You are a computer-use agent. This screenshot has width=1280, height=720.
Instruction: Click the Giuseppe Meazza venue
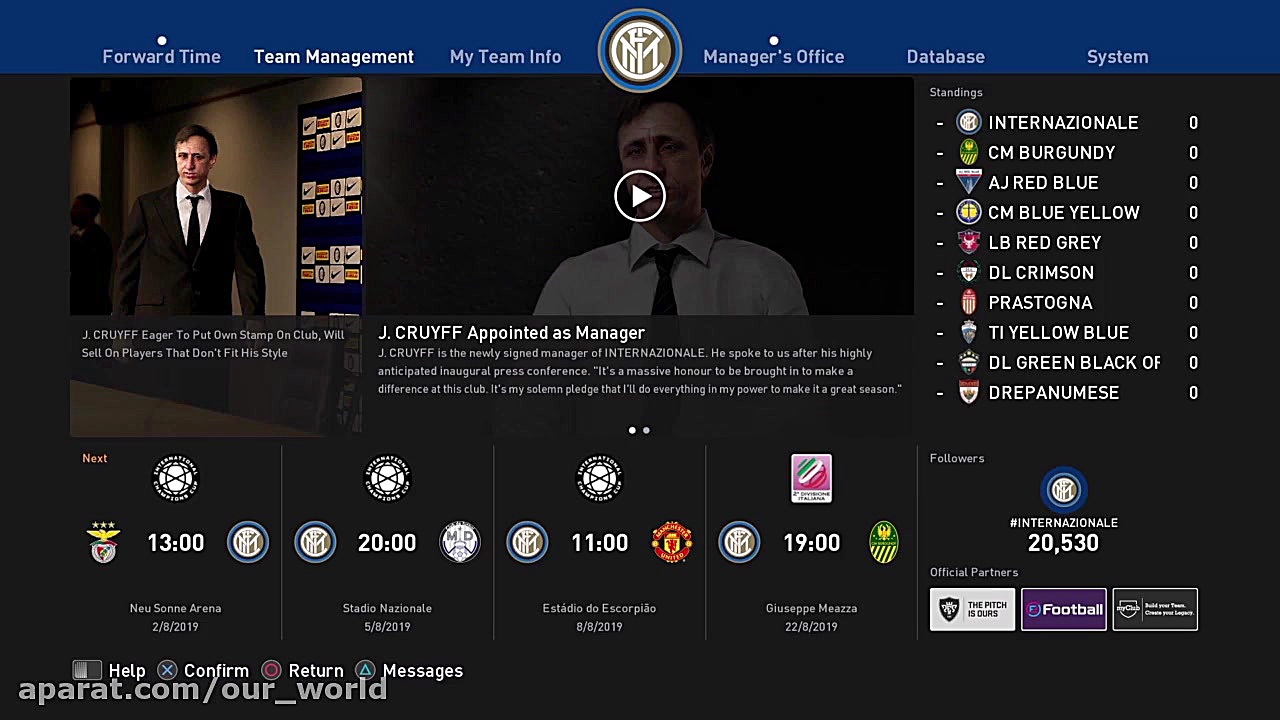(811, 608)
